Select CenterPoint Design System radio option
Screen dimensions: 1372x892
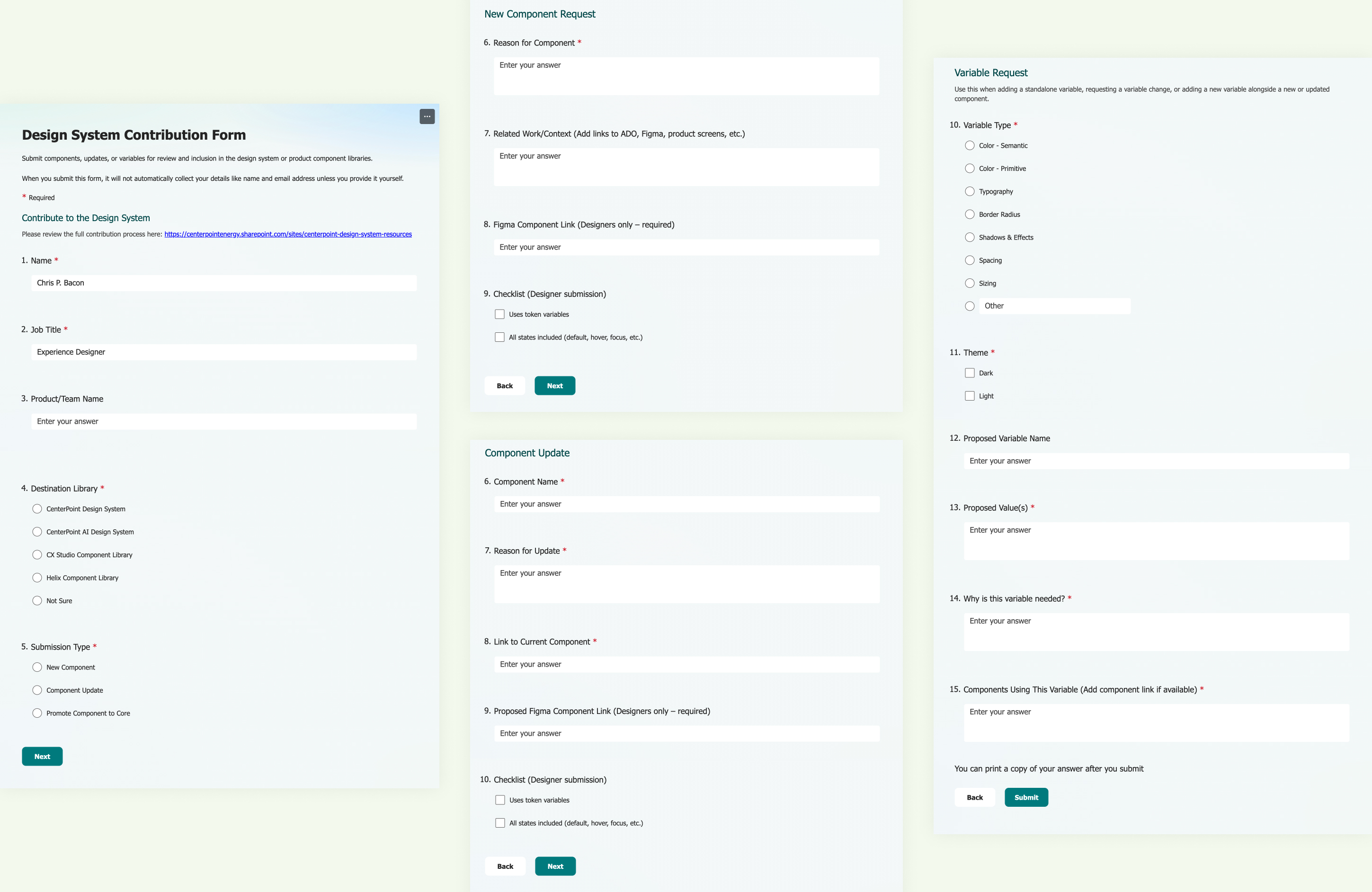[37, 508]
